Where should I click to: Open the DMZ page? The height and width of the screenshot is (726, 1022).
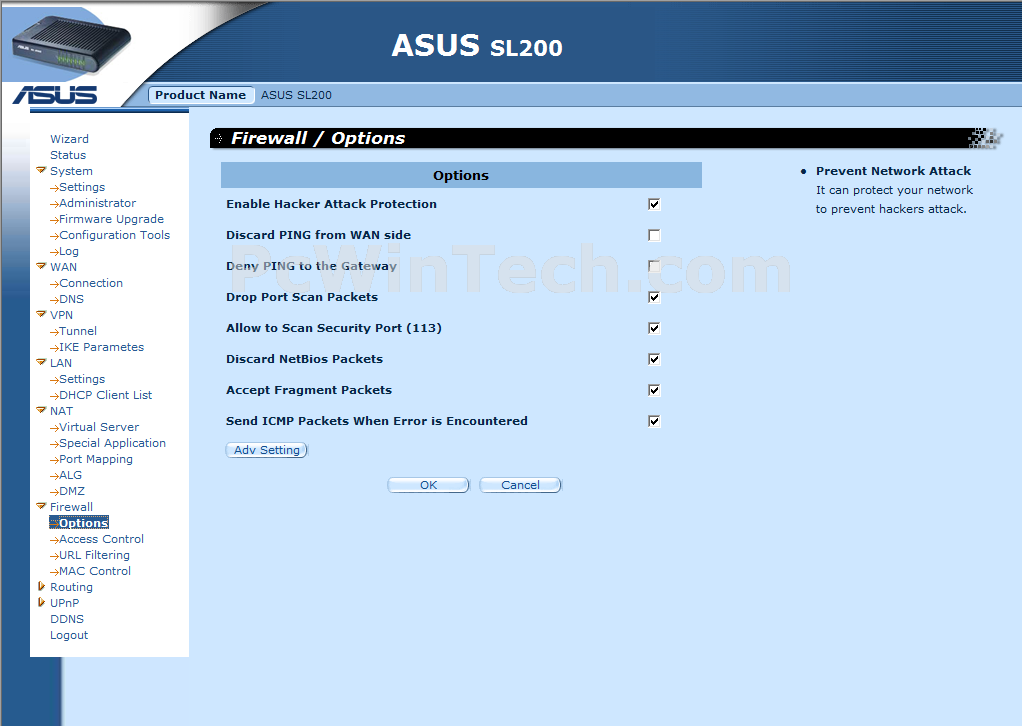click(x=72, y=491)
